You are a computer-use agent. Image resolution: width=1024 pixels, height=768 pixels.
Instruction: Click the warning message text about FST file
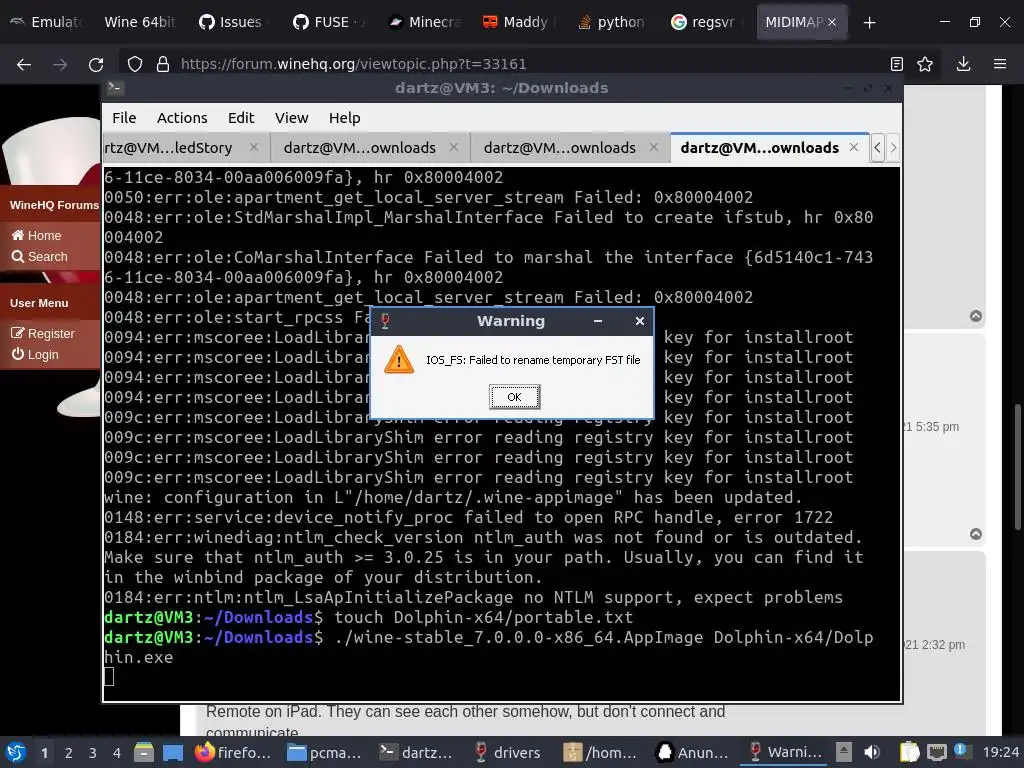[533, 360]
